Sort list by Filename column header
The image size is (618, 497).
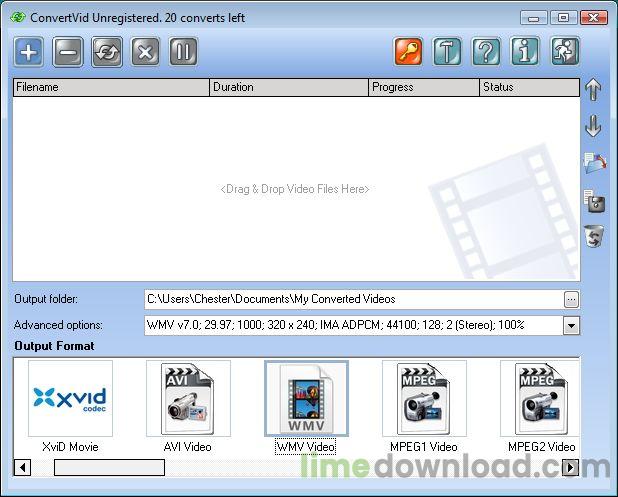110,87
